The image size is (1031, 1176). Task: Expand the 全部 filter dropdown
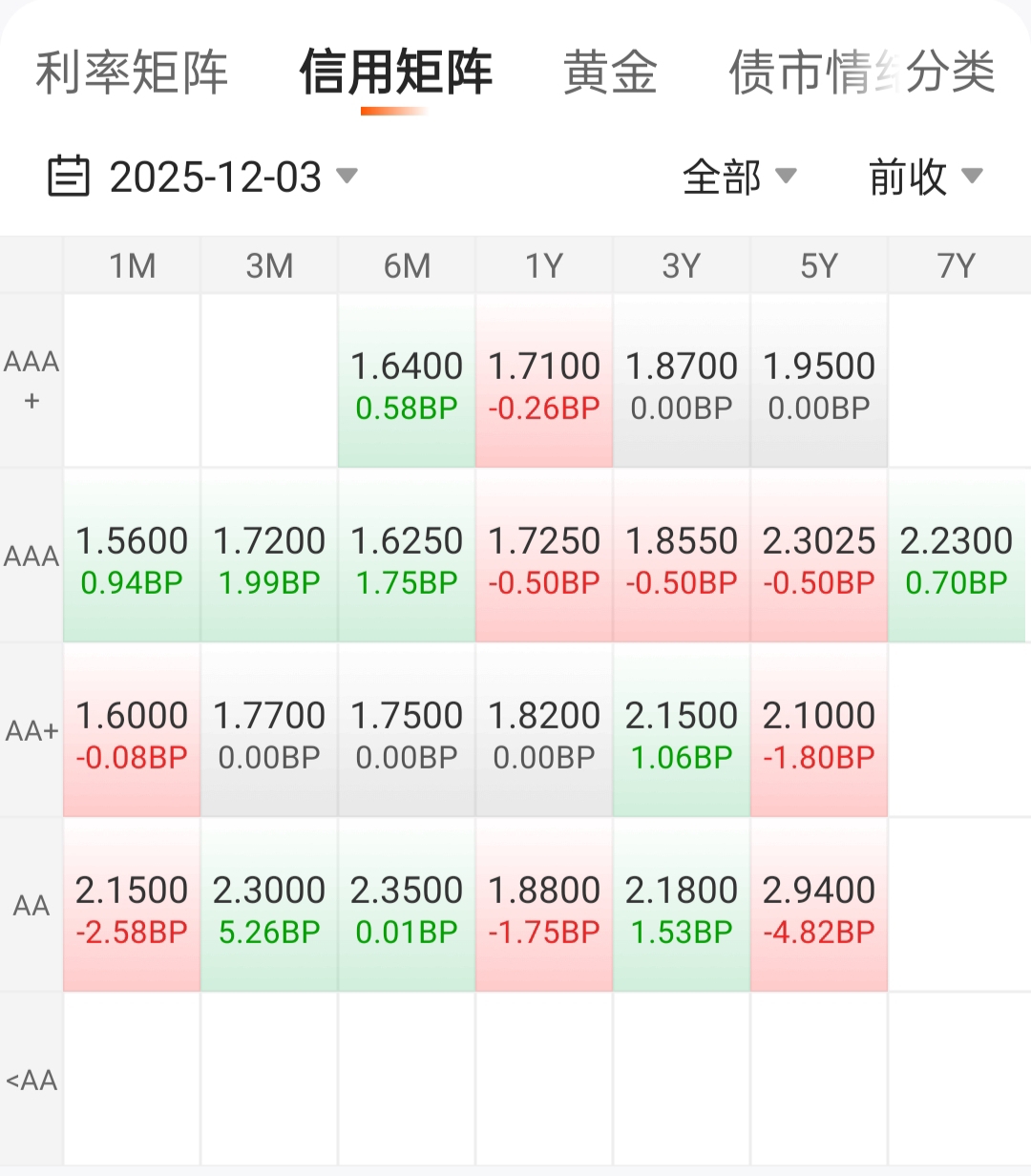[x=739, y=177]
